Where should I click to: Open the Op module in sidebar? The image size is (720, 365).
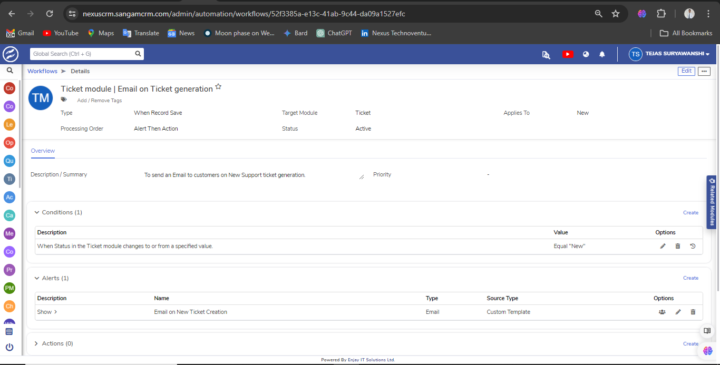coord(9,143)
